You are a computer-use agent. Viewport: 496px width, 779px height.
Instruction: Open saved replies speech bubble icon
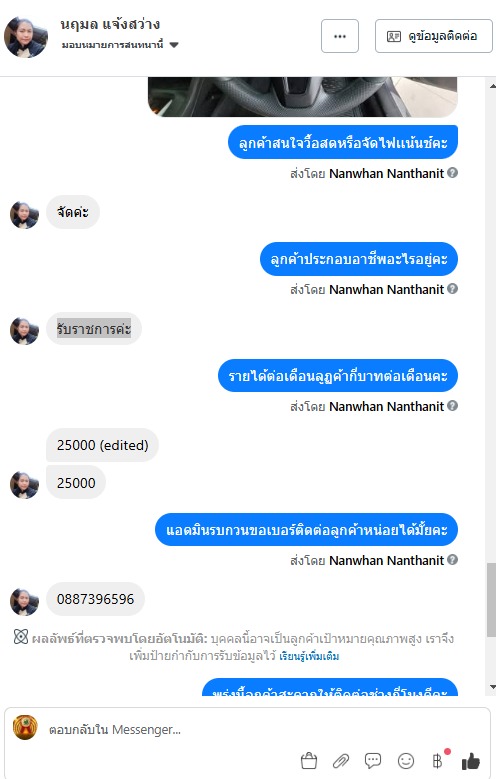click(x=373, y=761)
